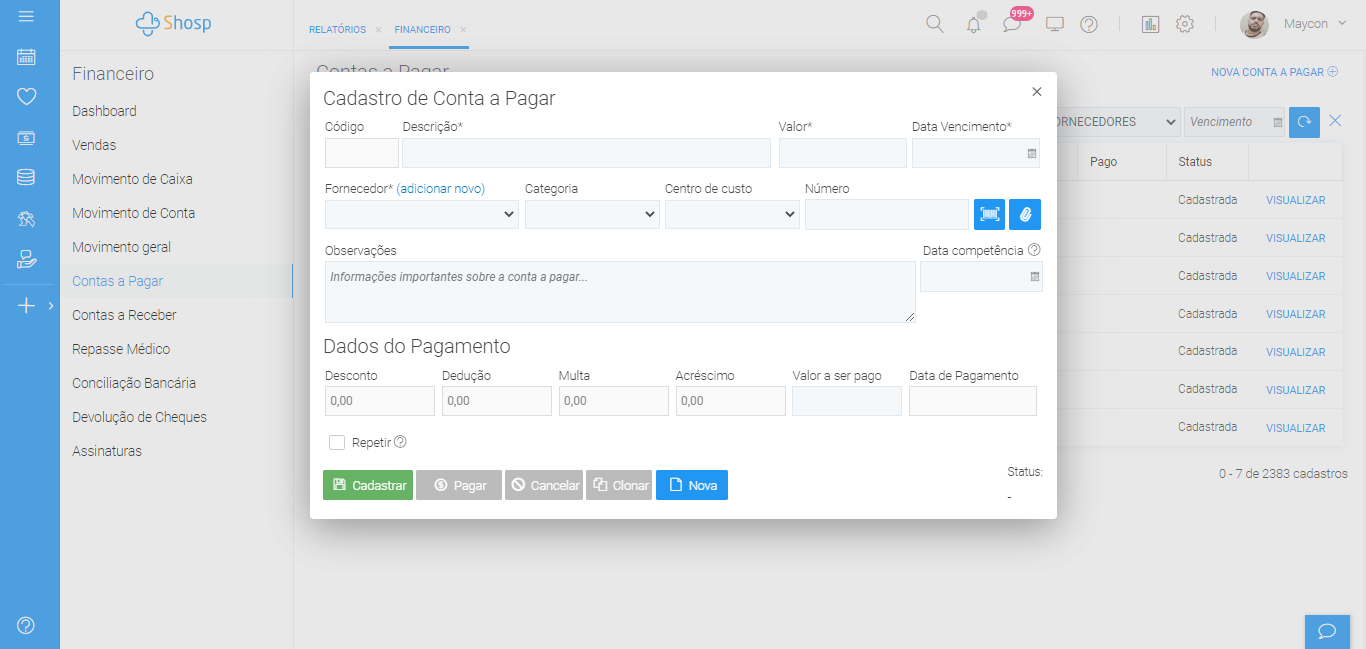The width and height of the screenshot is (1366, 649).
Task: Open the Categoria dropdown
Action: [592, 214]
